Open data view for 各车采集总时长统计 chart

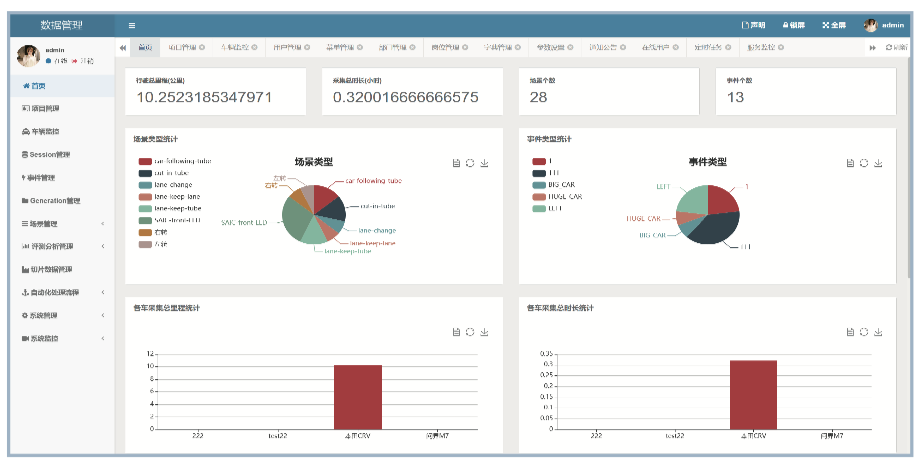coord(850,332)
